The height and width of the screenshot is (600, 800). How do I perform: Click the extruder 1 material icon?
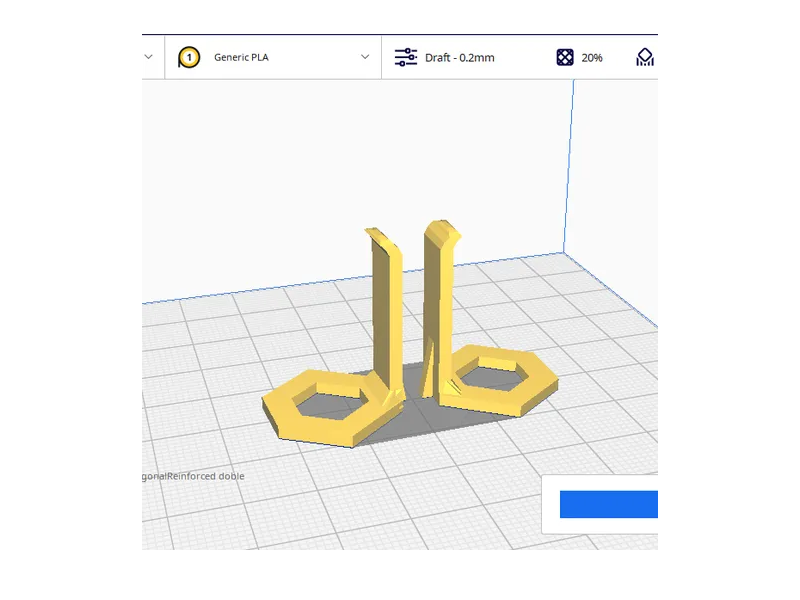(x=189, y=57)
